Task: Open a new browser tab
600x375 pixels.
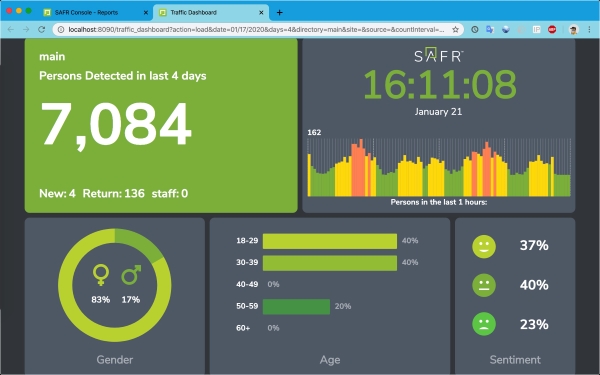Action: tap(280, 13)
